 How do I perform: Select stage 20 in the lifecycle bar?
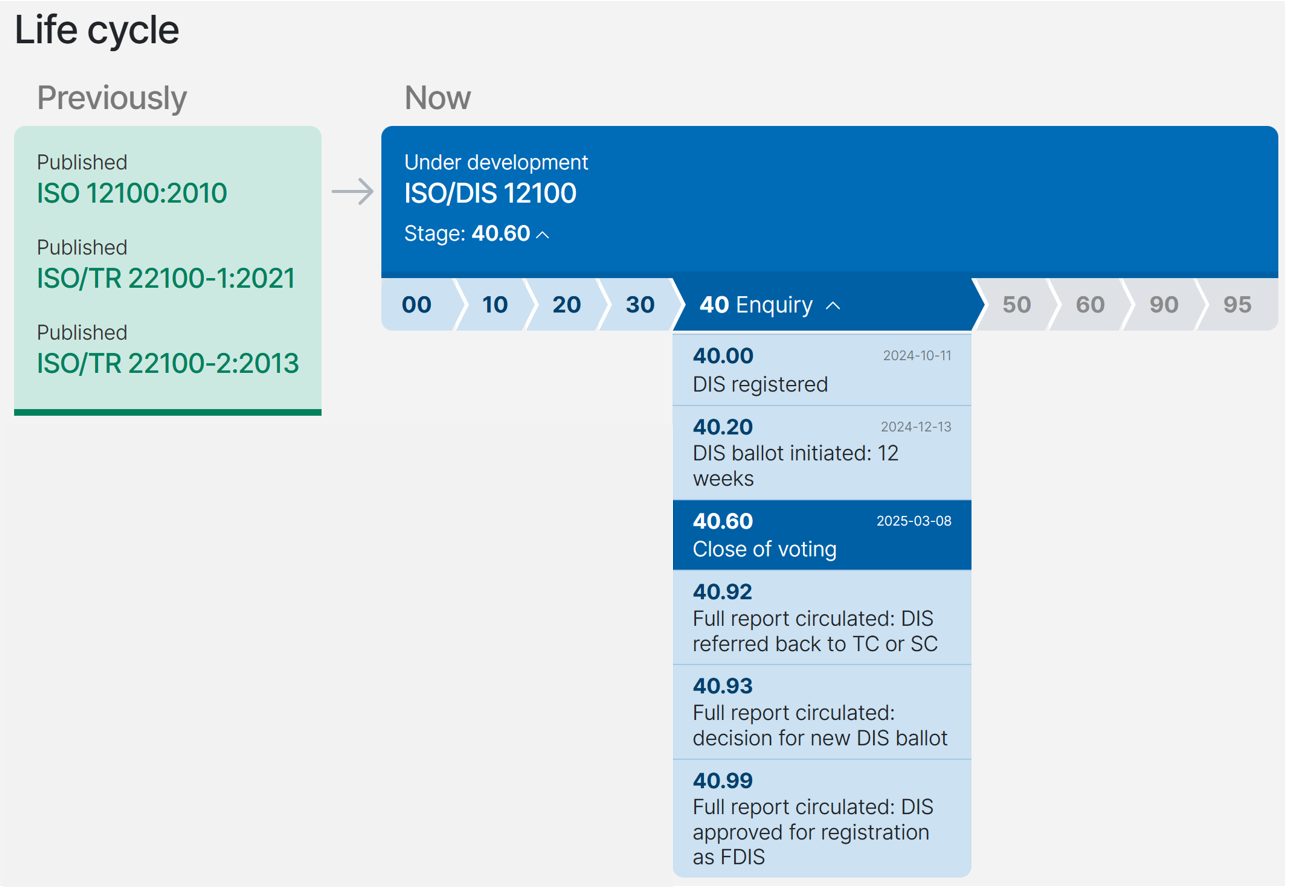pos(565,304)
